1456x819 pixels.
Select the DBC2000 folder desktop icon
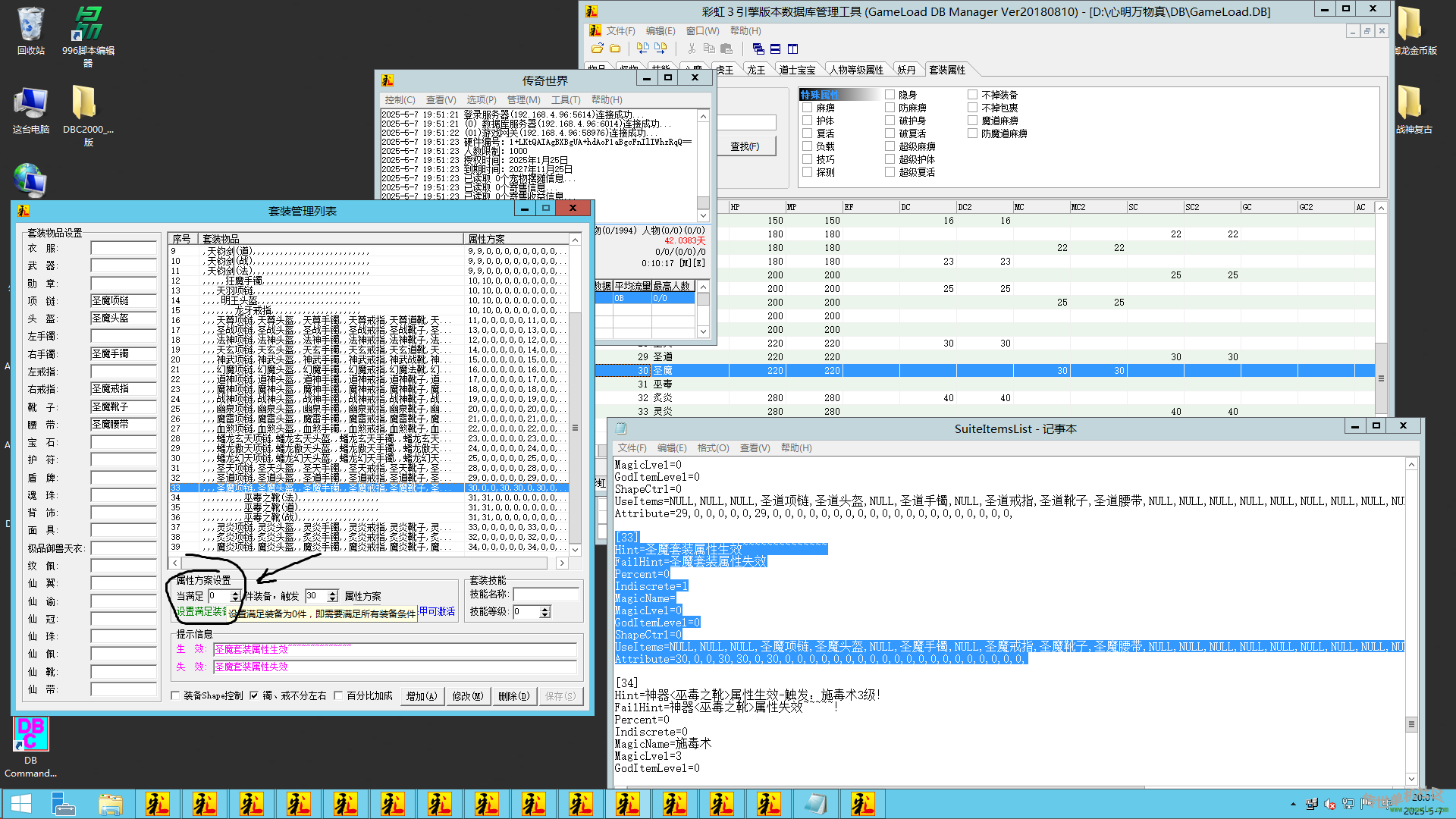88,115
